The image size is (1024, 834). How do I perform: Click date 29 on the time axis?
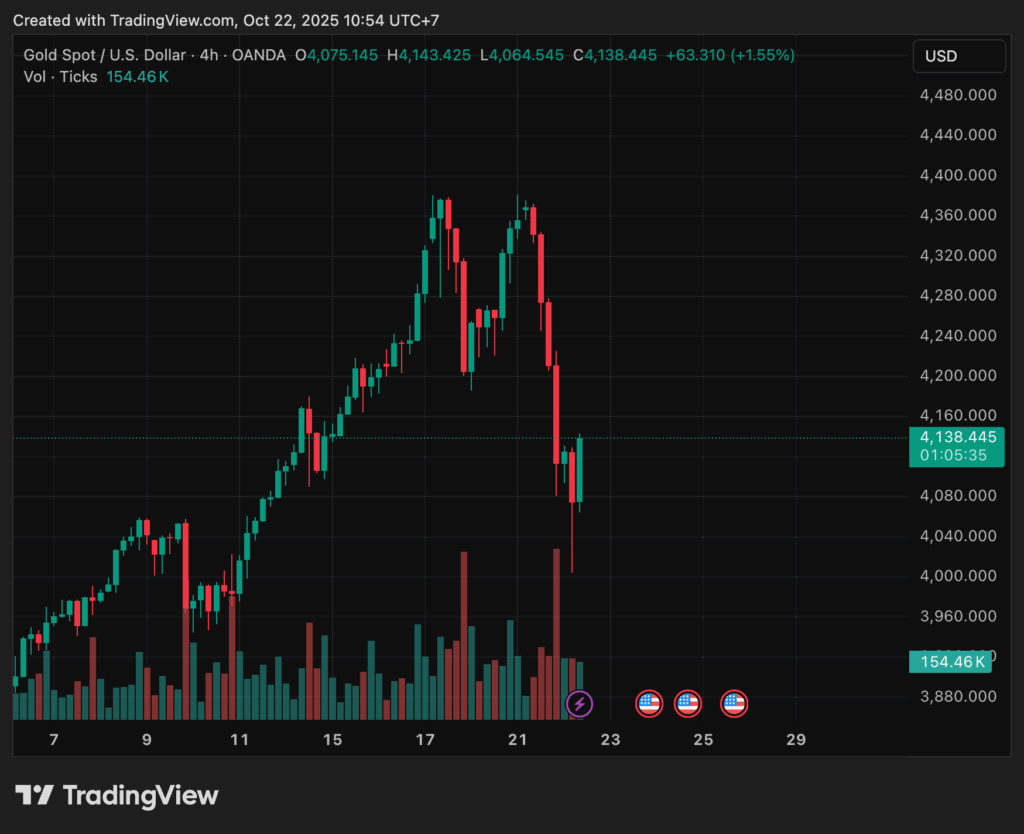click(796, 740)
